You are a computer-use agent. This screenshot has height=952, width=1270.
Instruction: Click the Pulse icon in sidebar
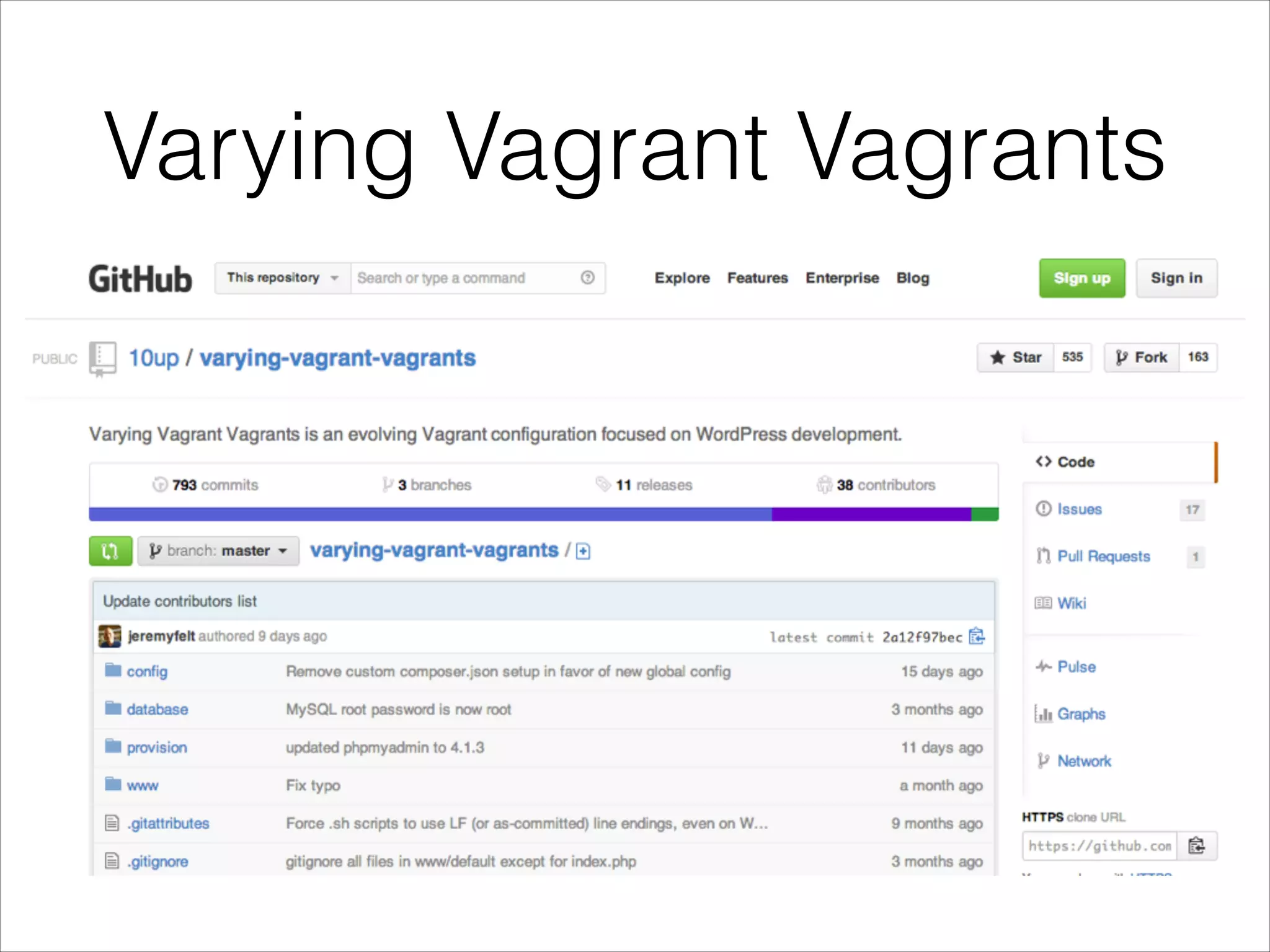(x=1044, y=667)
